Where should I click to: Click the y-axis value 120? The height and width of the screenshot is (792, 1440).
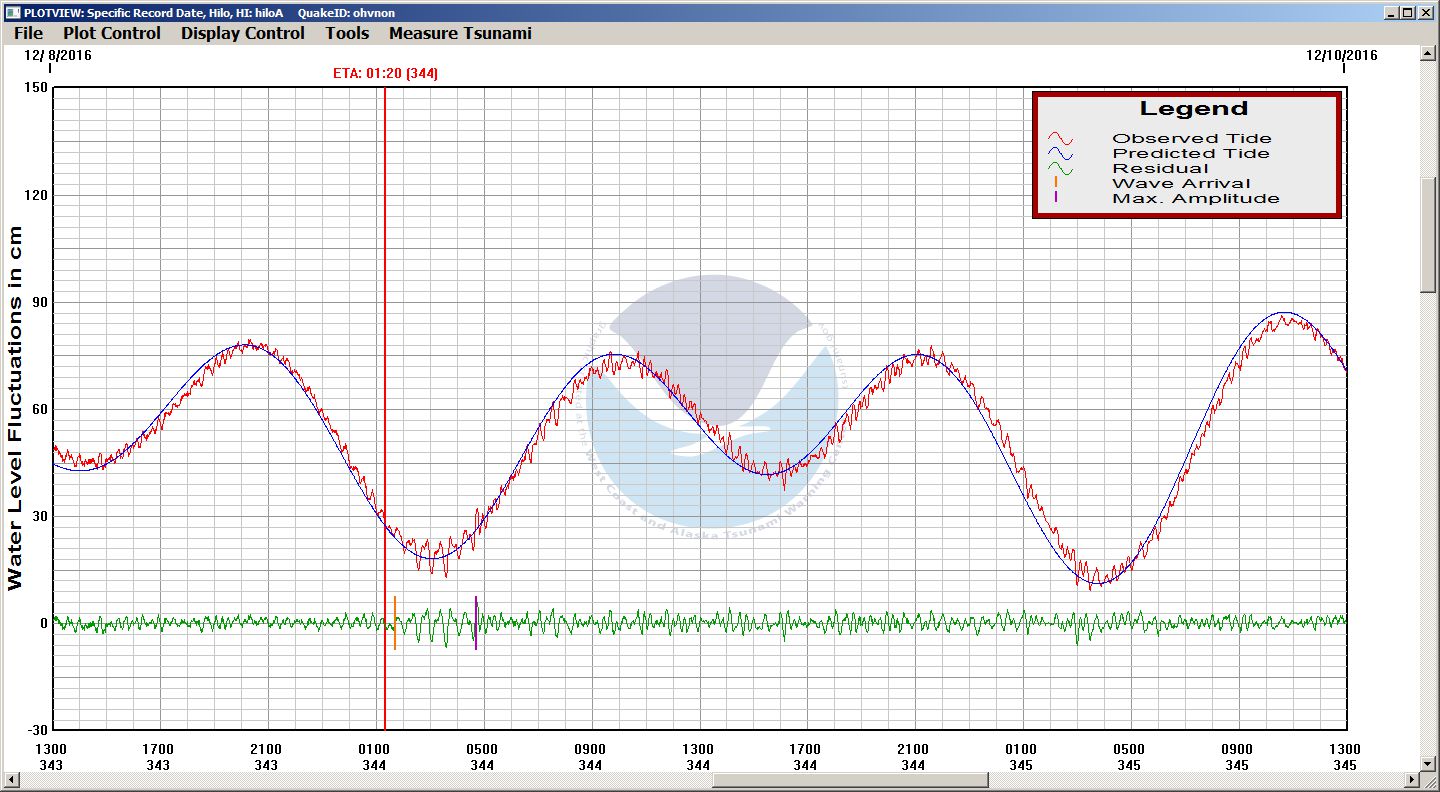point(36,195)
